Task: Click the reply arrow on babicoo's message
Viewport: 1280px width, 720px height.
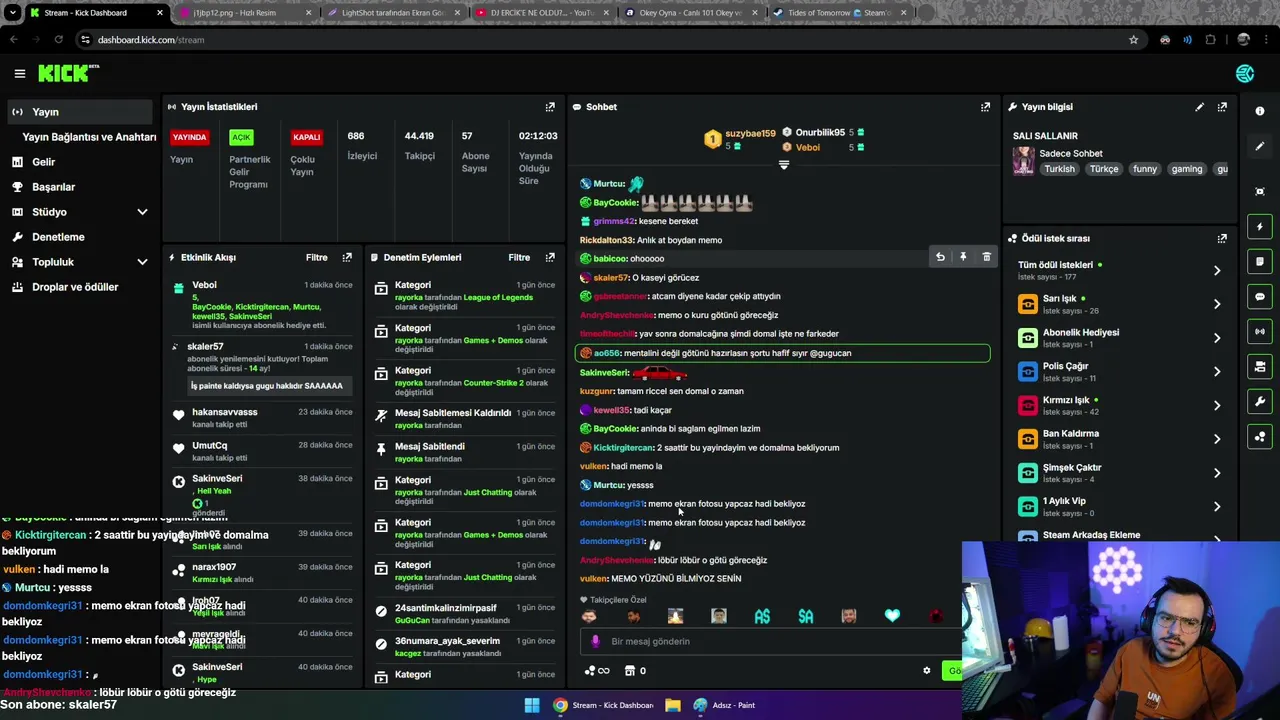Action: click(x=940, y=258)
